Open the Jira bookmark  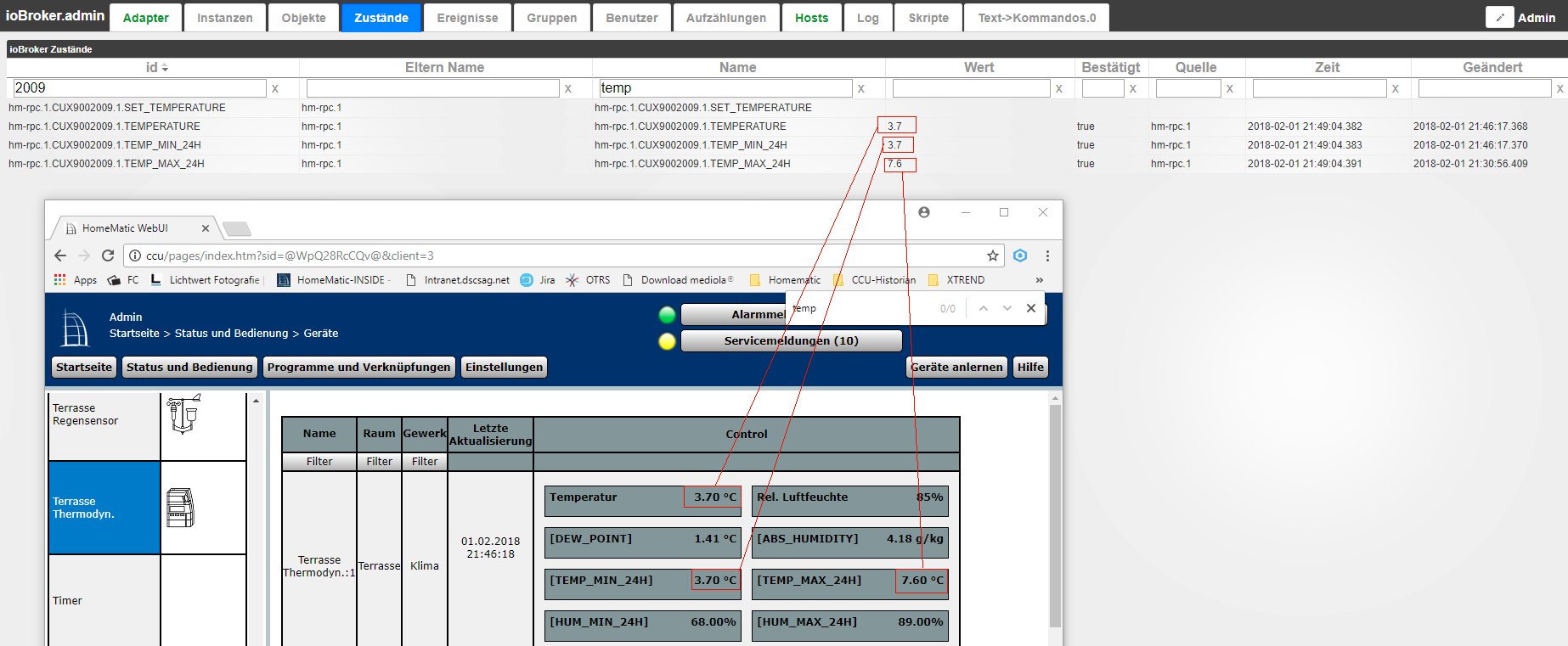[538, 280]
